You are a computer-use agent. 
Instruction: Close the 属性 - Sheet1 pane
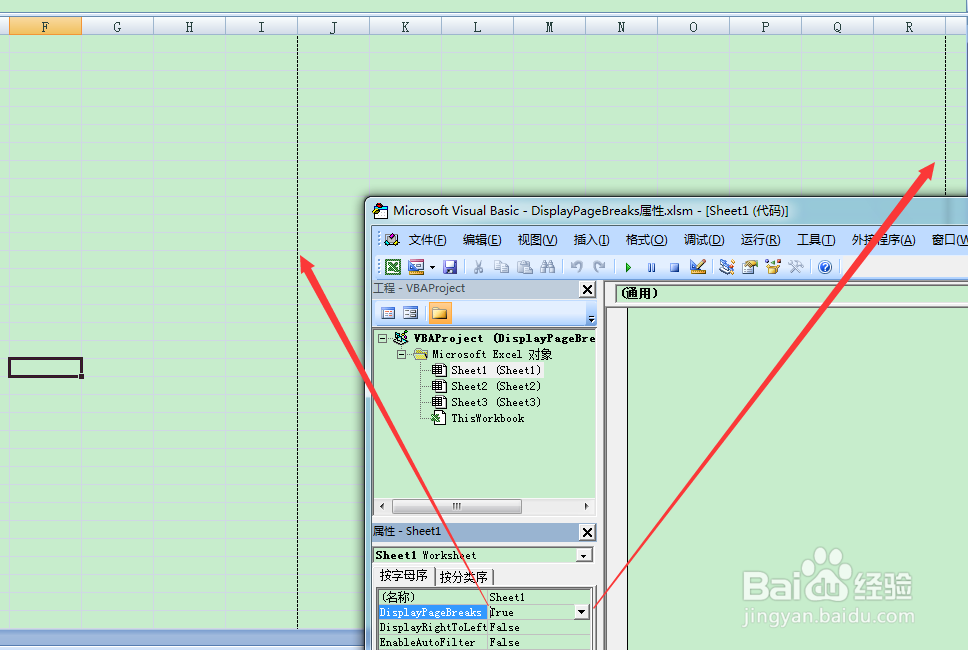587,532
